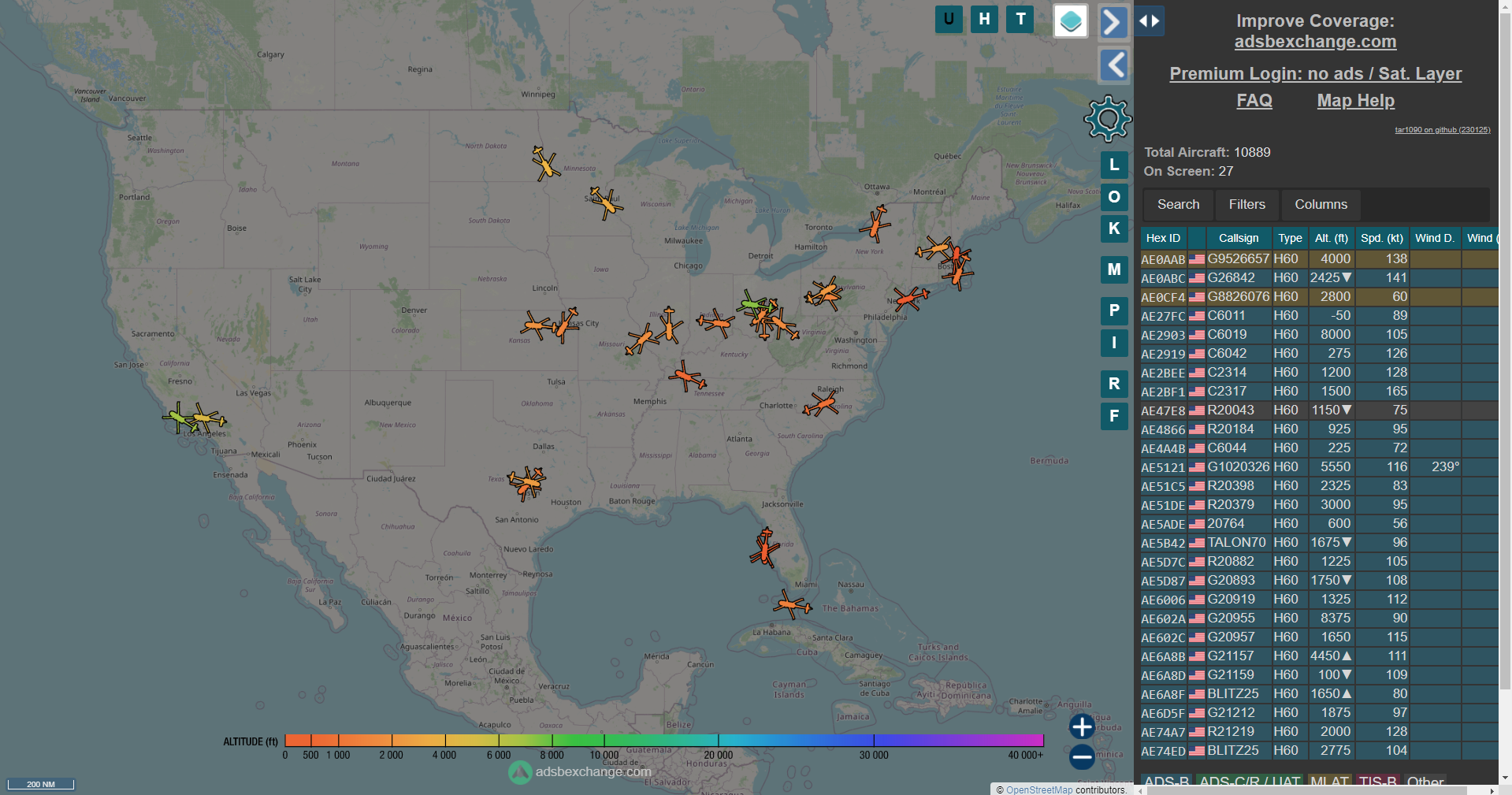Toggle the U filter button

949,19
